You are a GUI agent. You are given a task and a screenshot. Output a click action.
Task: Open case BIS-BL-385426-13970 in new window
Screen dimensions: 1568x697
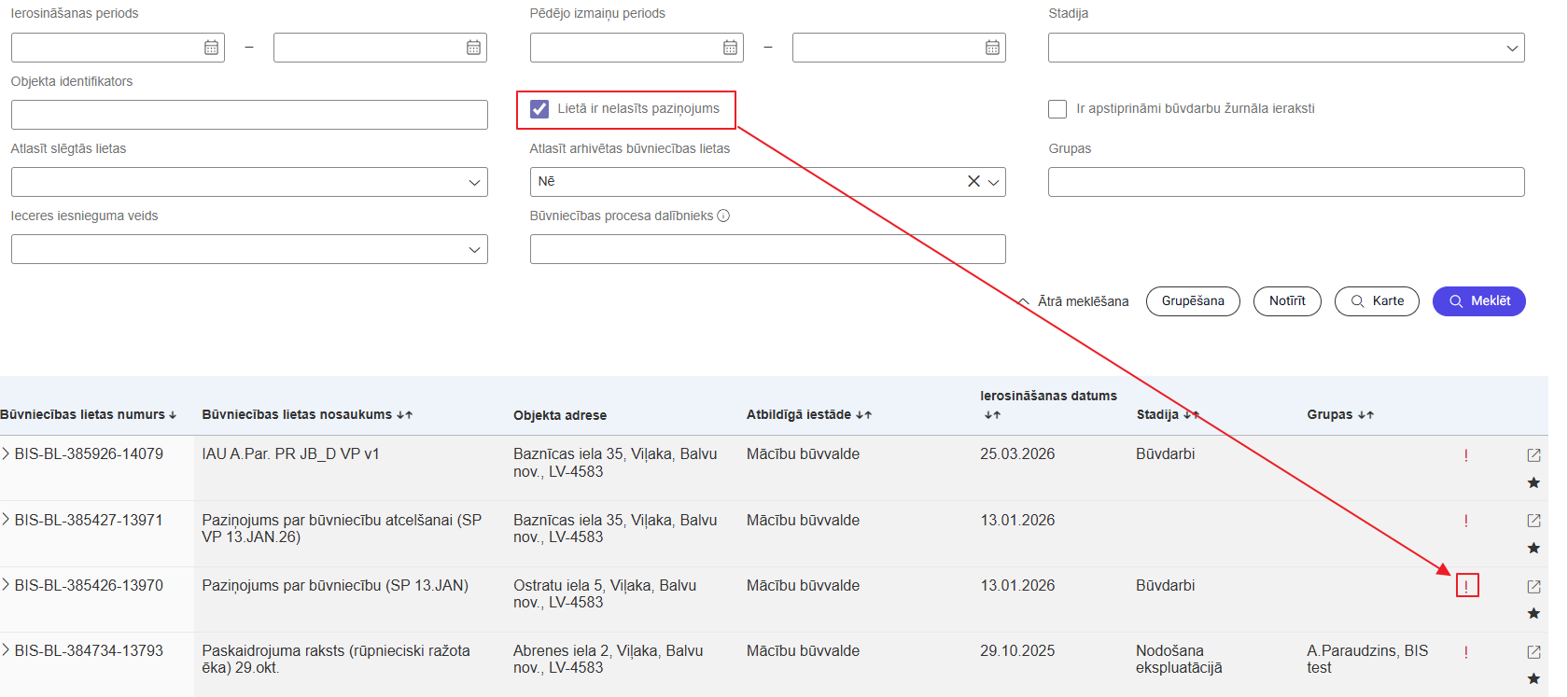click(1533, 587)
